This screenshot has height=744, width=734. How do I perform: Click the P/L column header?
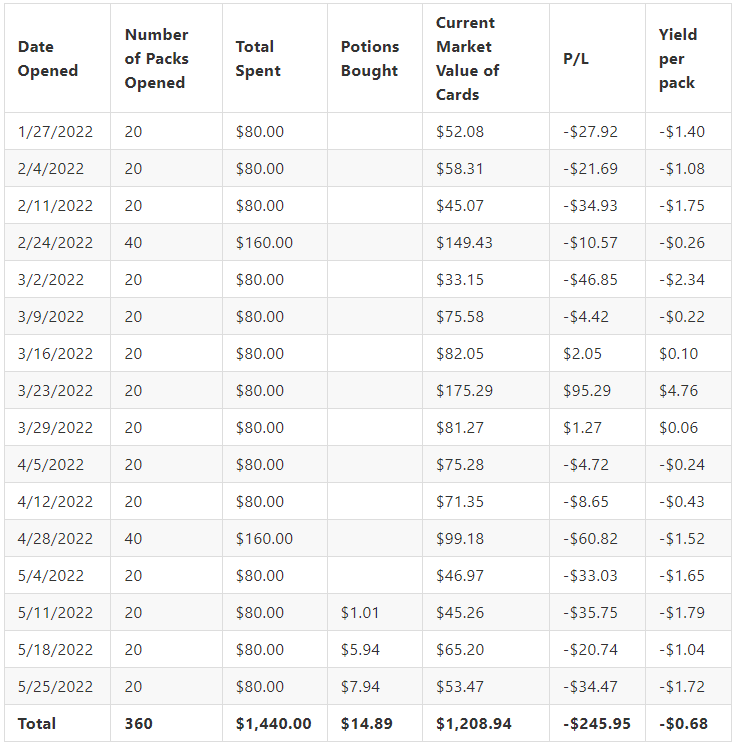(x=576, y=59)
